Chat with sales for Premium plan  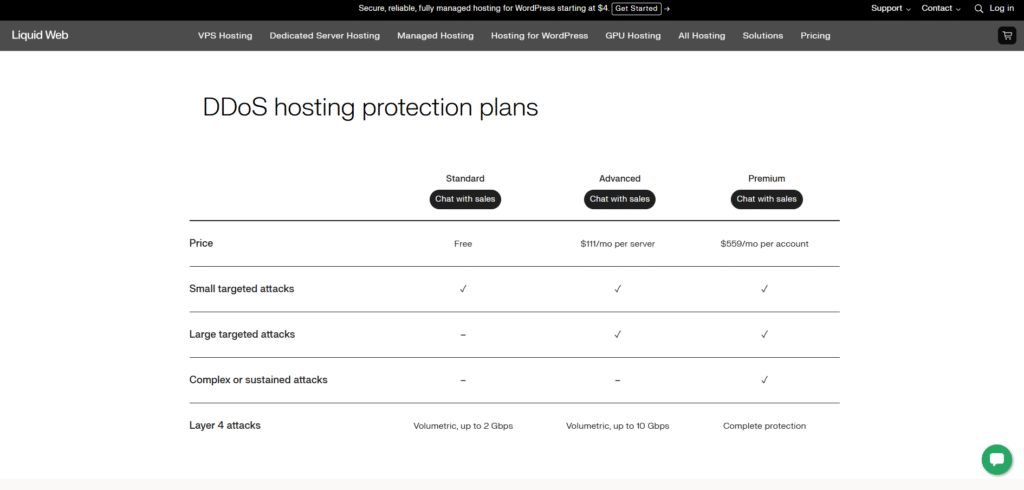(766, 199)
